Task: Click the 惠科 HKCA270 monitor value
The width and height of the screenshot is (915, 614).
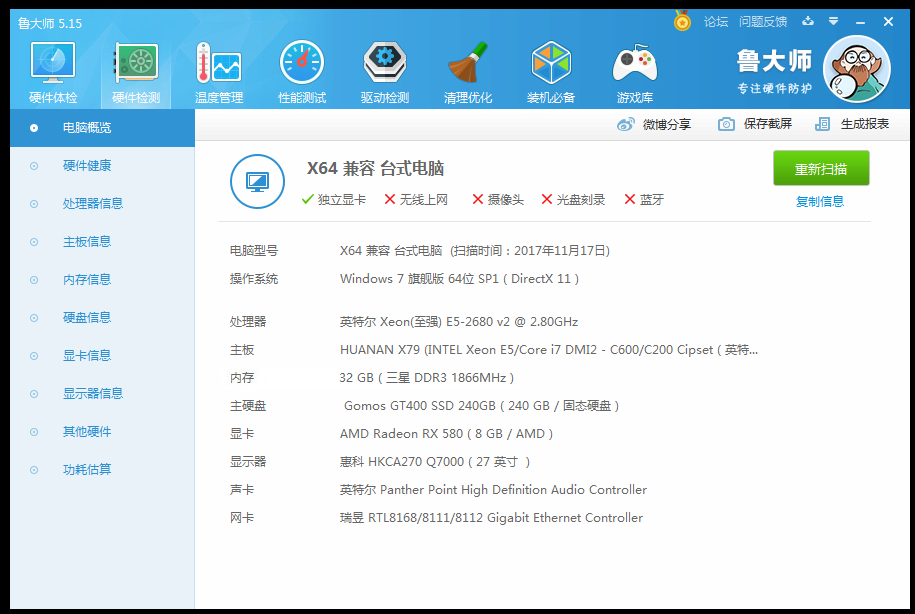Action: (435, 462)
